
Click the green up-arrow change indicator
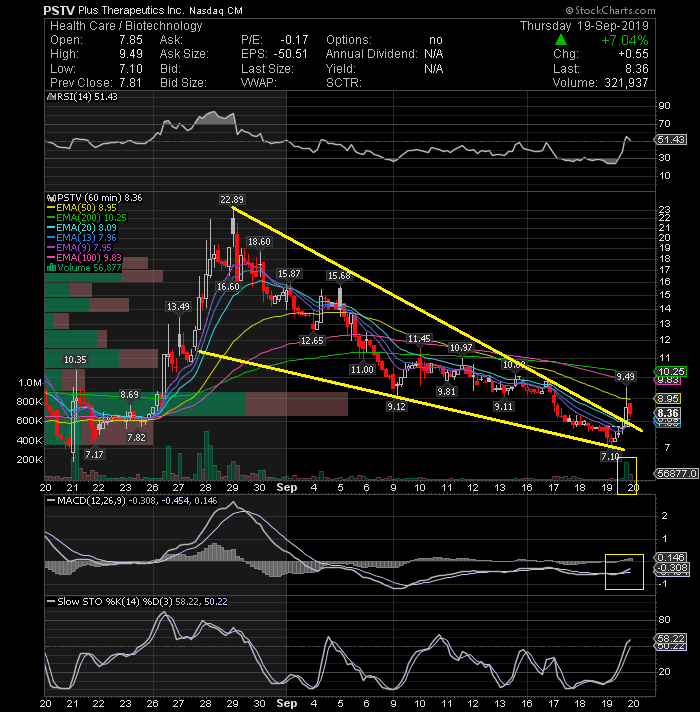[x=561, y=40]
